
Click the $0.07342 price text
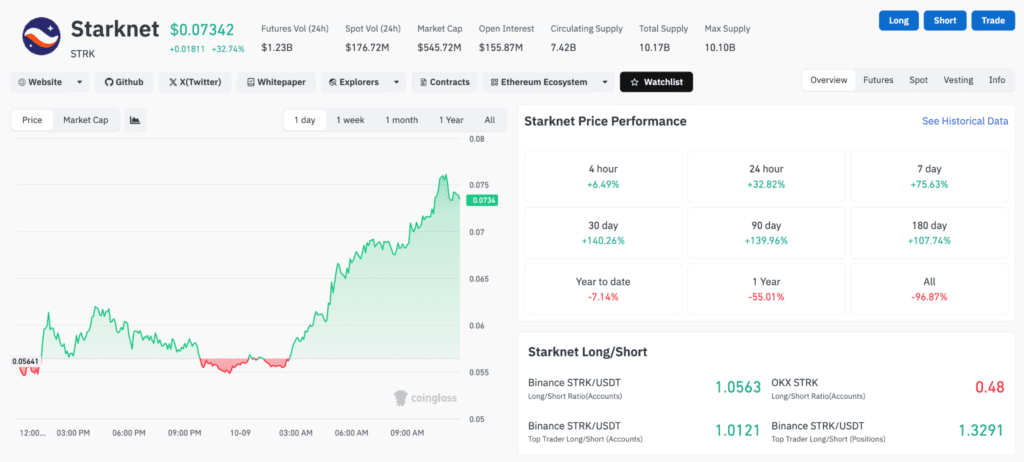tap(202, 29)
